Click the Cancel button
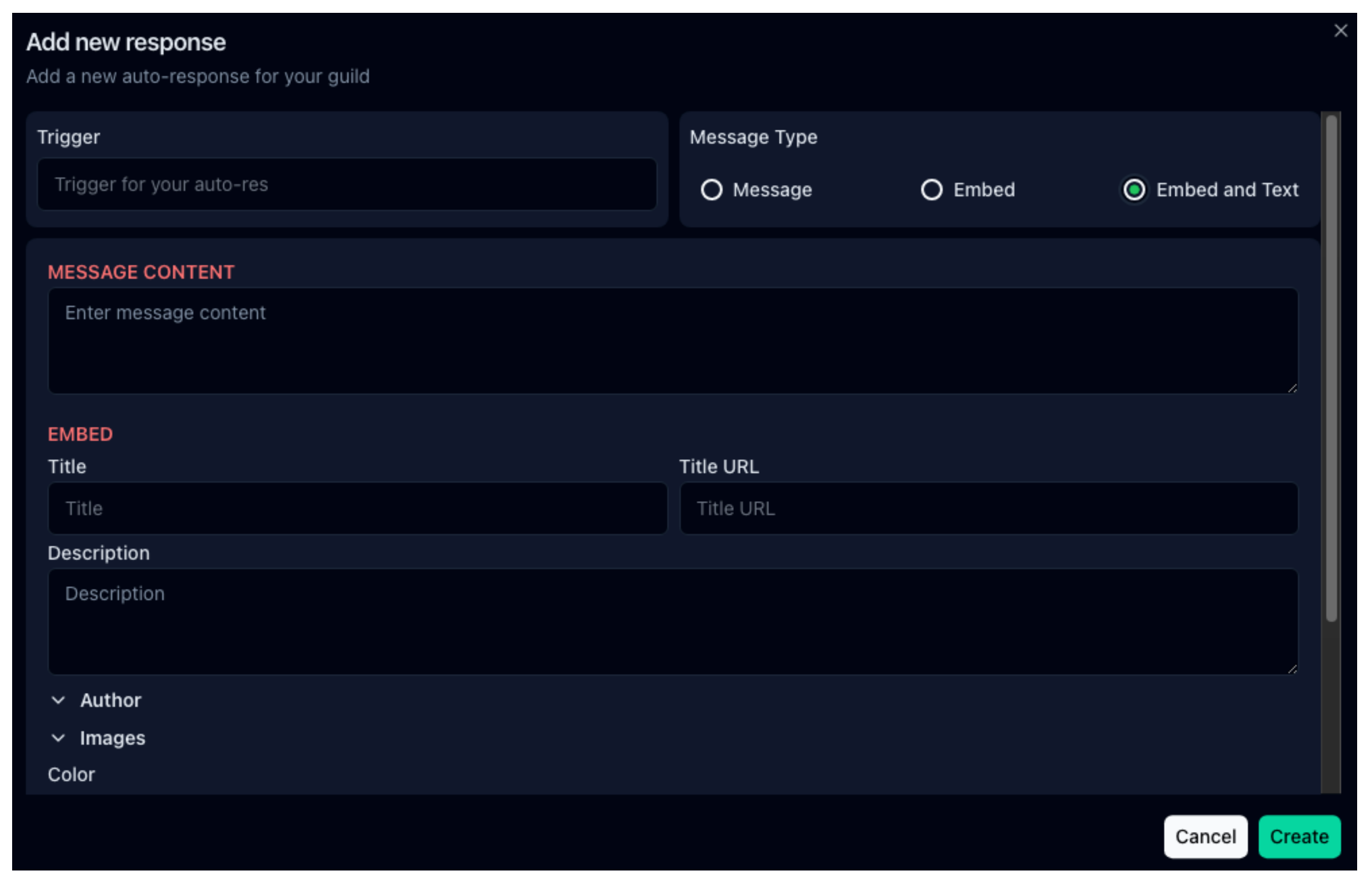Image resolution: width=1372 pixels, height=884 pixels. (x=1206, y=836)
